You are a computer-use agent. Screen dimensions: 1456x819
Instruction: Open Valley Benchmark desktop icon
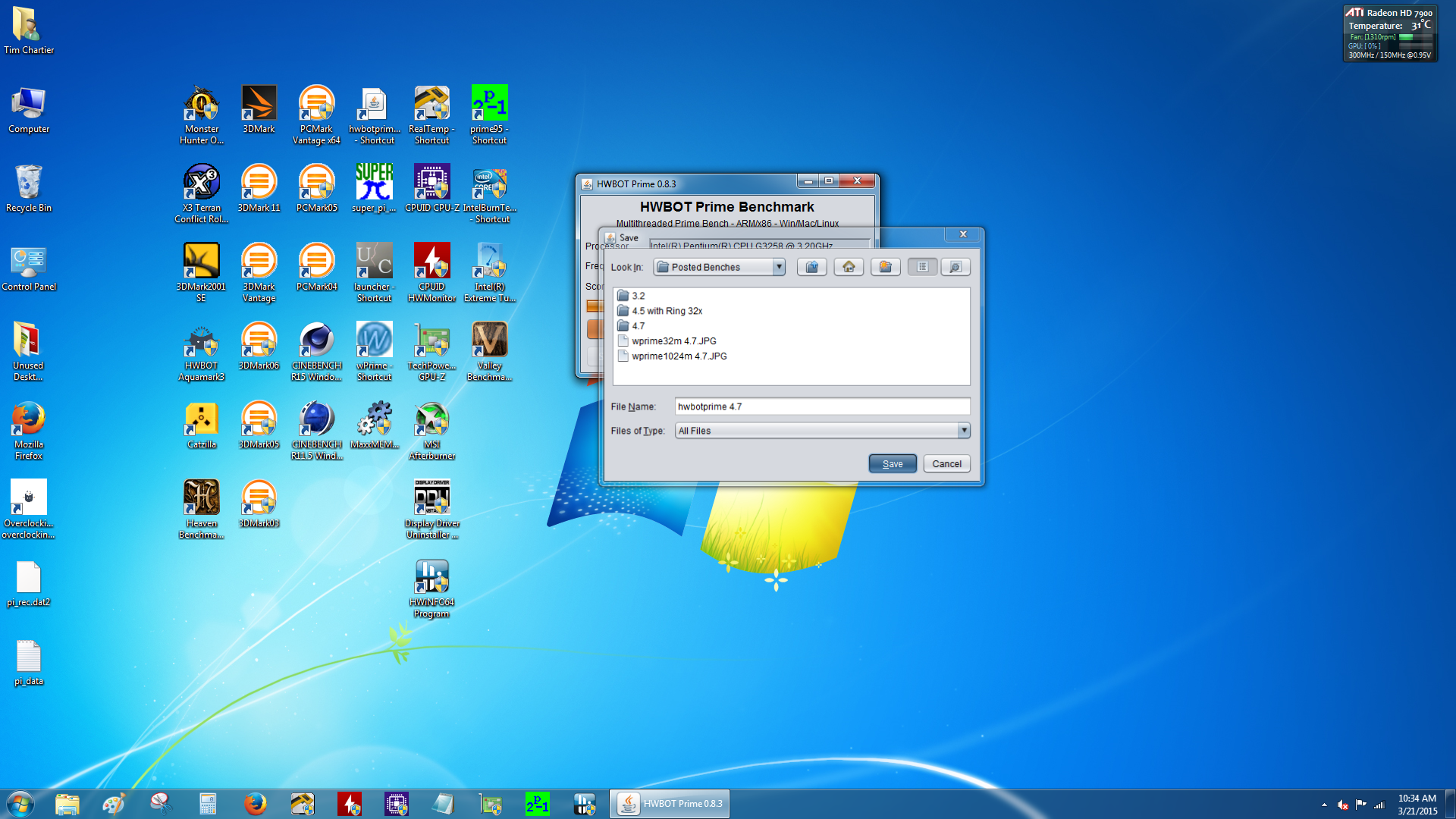[489, 352]
